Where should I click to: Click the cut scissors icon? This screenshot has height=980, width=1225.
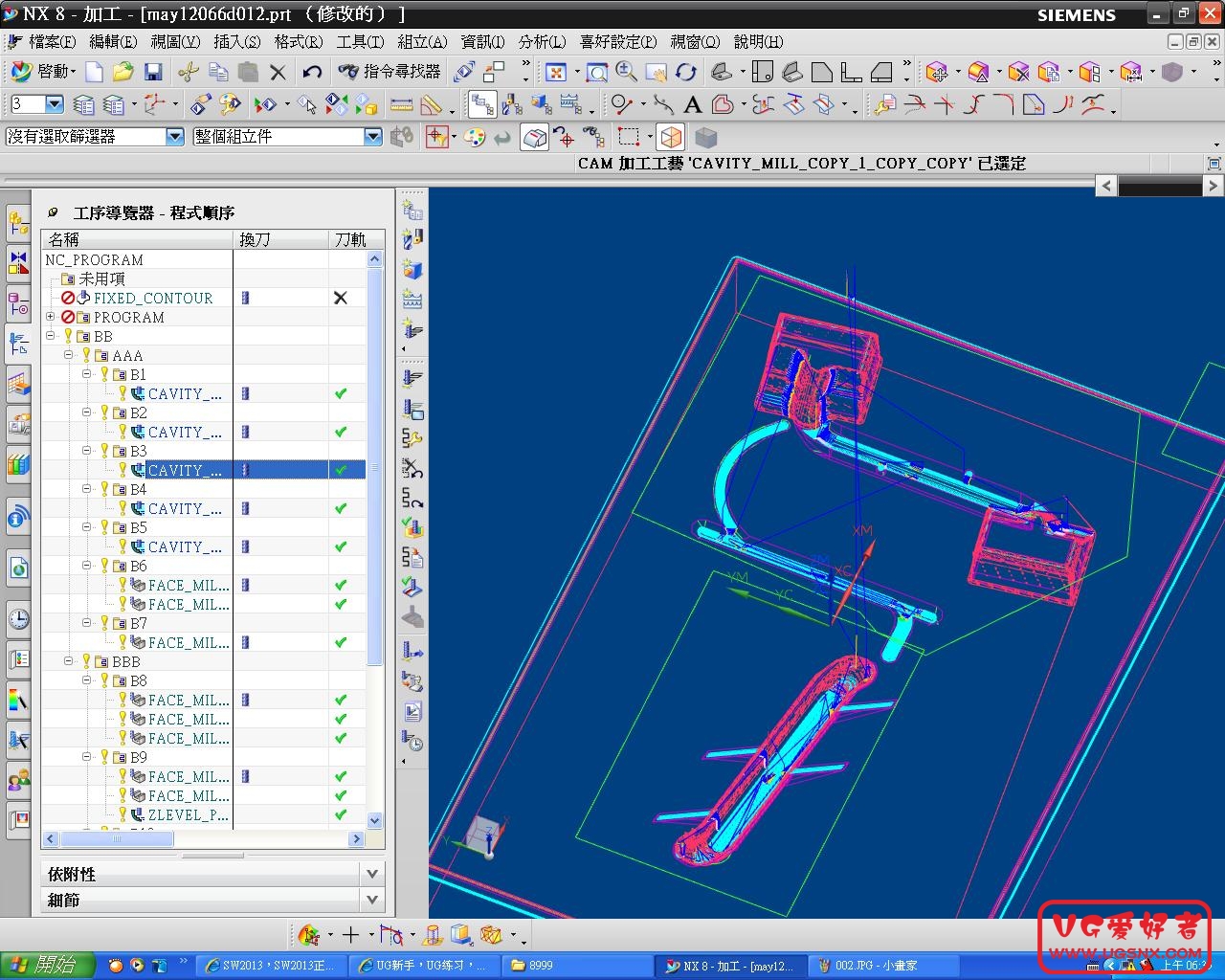(188, 72)
